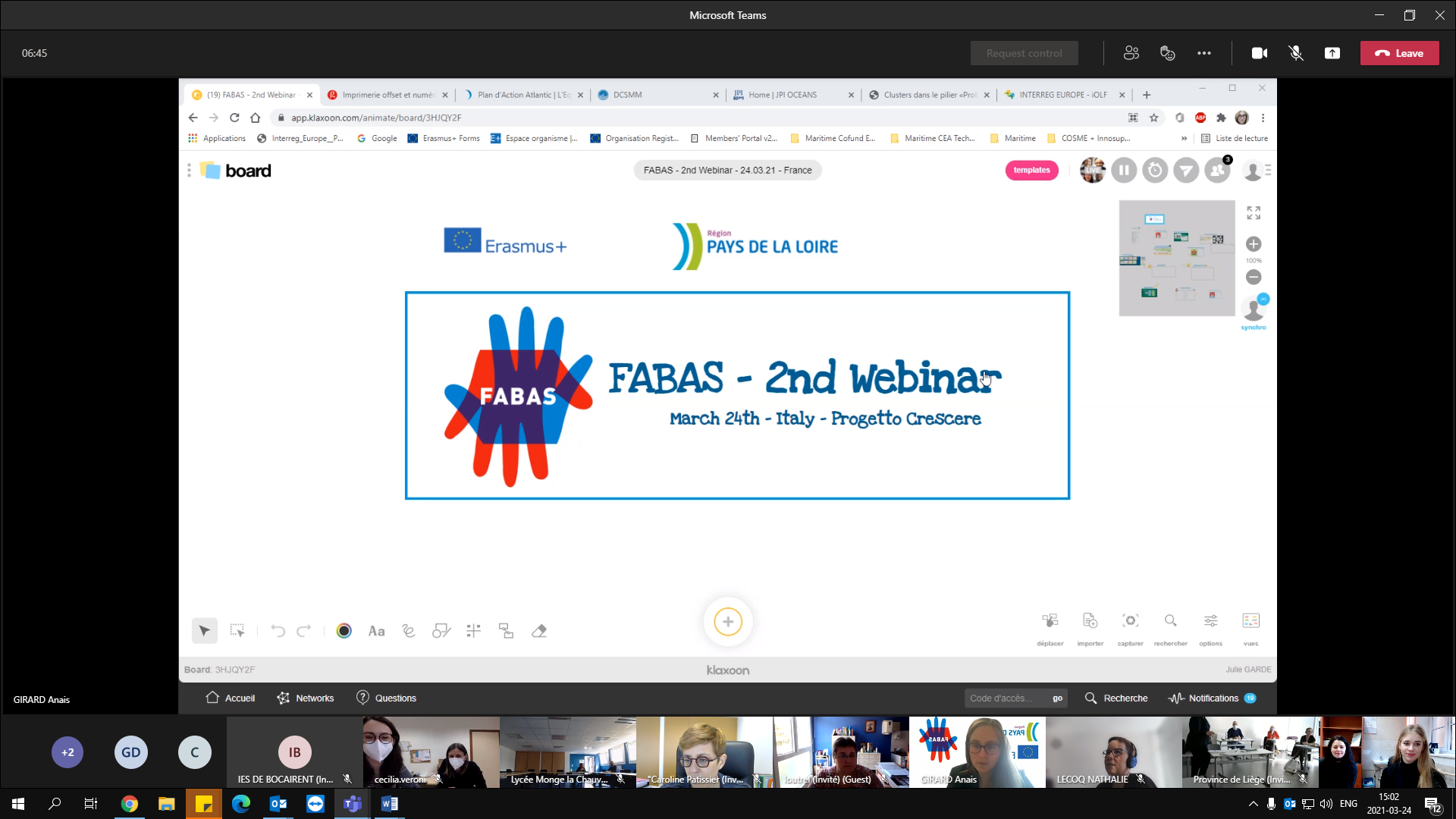Image resolution: width=1456 pixels, height=819 pixels.
Task: Zoom in with the plus button
Action: pos(1254,244)
